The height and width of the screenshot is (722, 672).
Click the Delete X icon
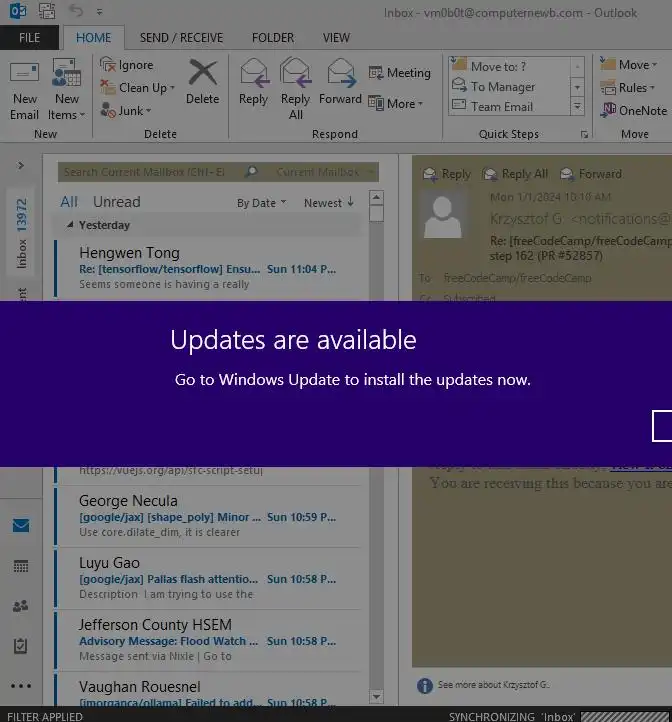tap(203, 74)
